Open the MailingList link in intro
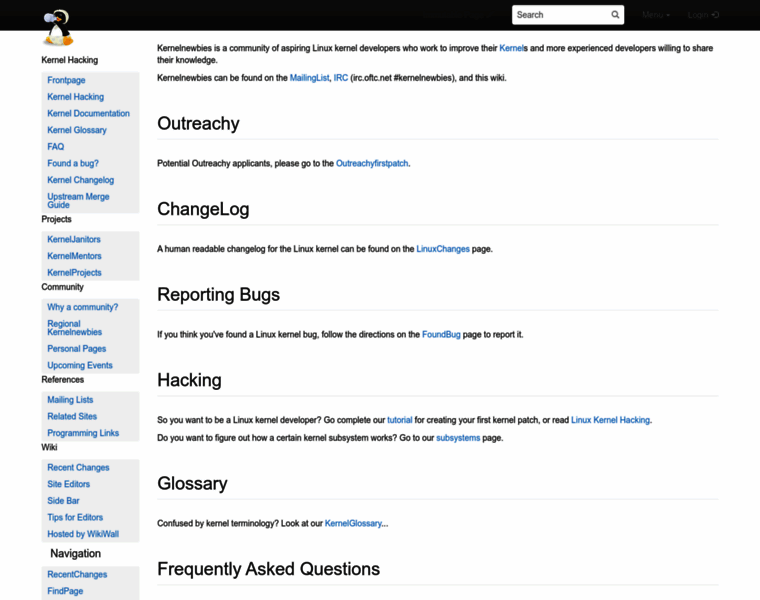The height and width of the screenshot is (600, 760). coord(309,77)
